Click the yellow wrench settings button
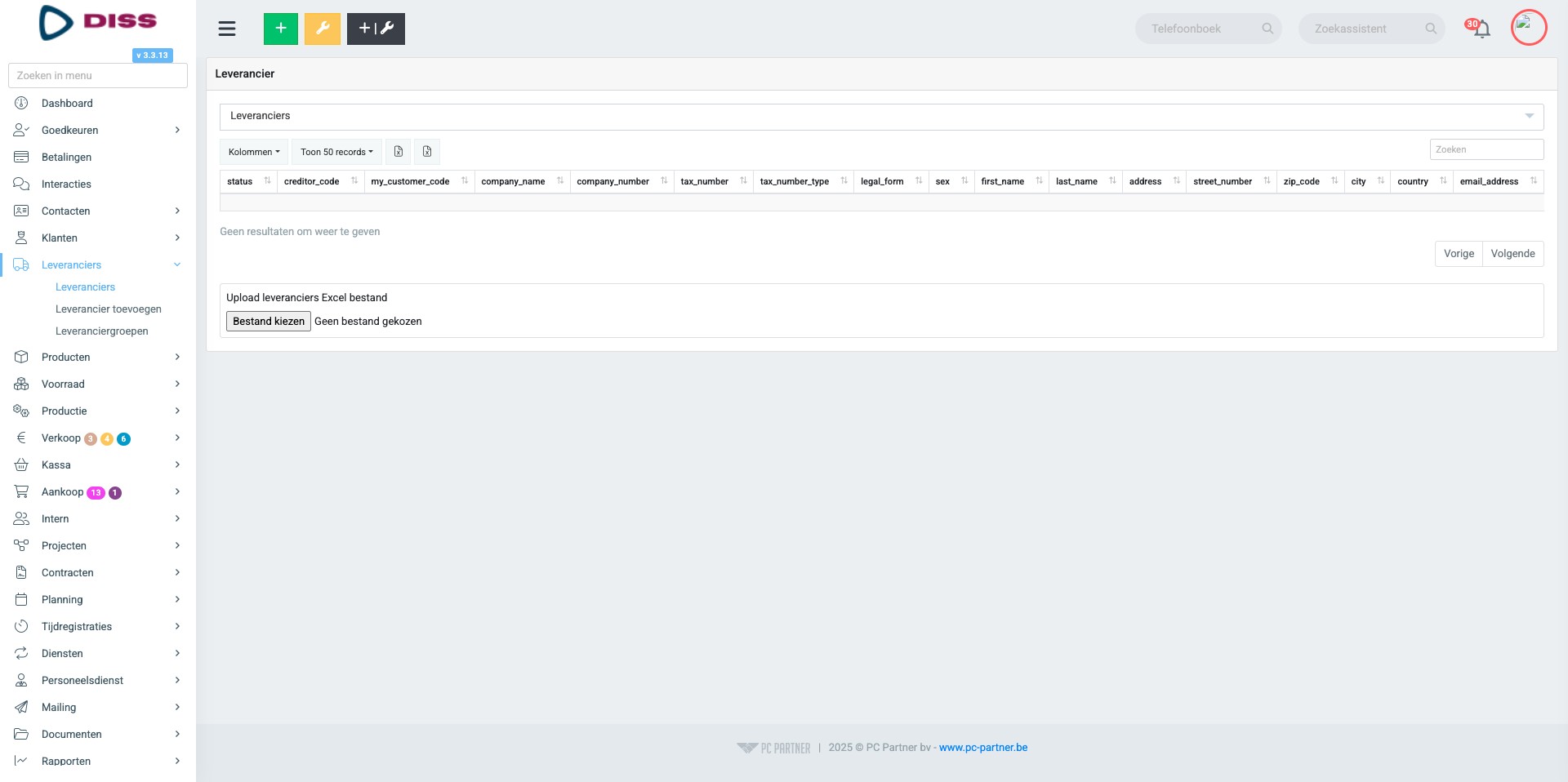Screen dimensions: 1568x782 click(x=323, y=29)
